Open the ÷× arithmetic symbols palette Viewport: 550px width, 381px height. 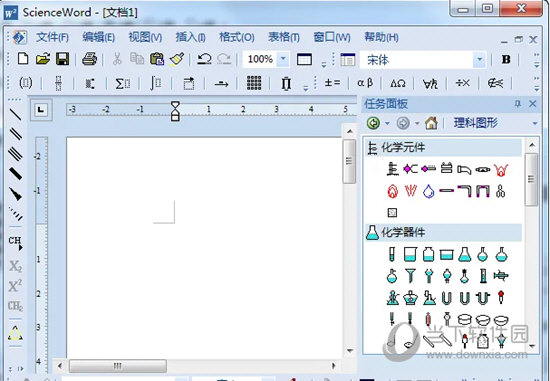[x=463, y=83]
